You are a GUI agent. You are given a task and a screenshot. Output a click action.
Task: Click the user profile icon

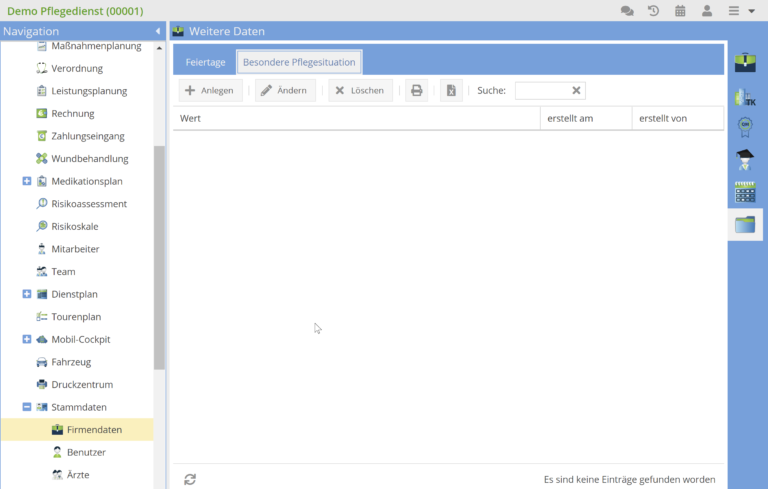tap(707, 11)
